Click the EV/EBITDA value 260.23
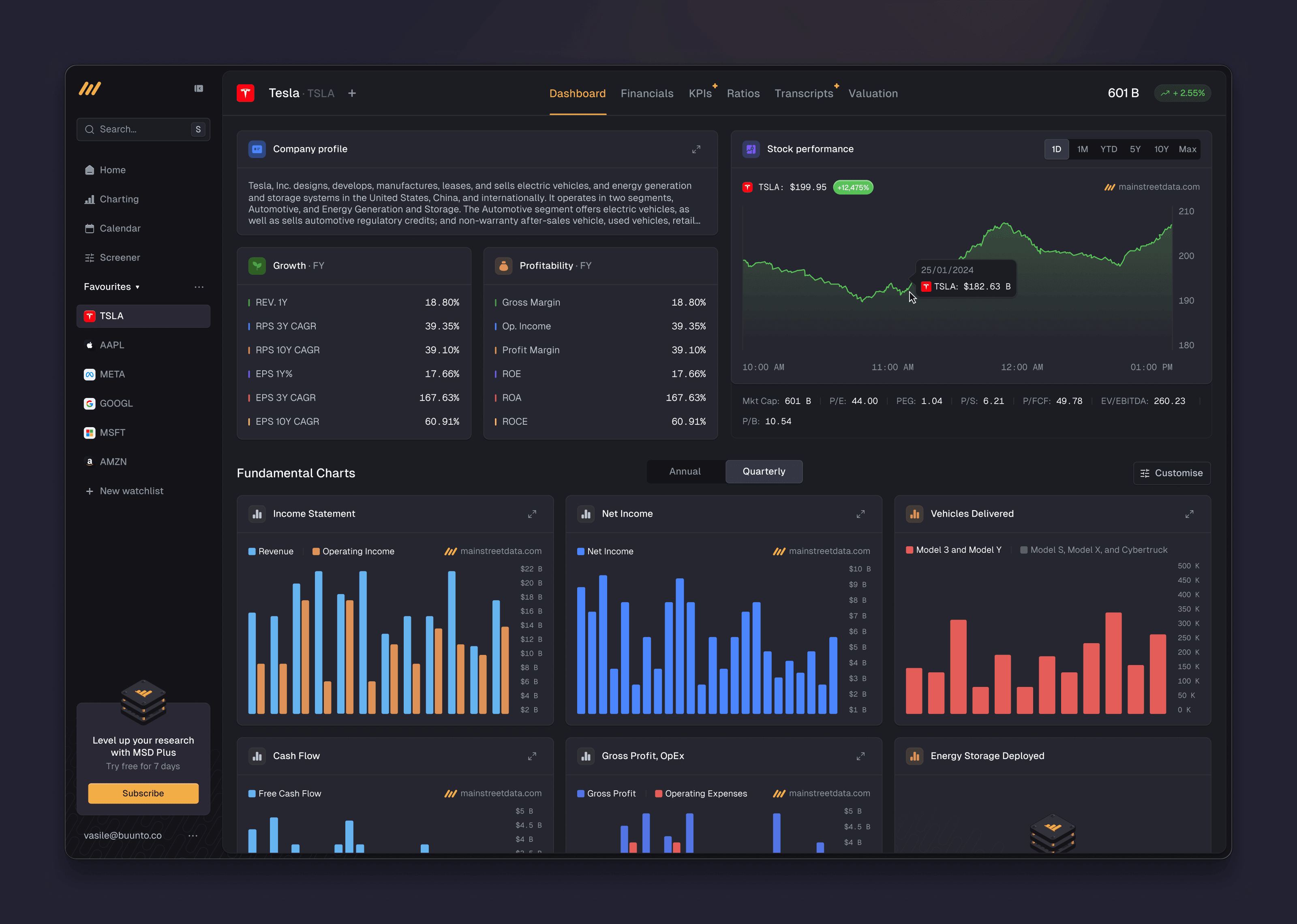The height and width of the screenshot is (924, 1297). pos(1170,400)
